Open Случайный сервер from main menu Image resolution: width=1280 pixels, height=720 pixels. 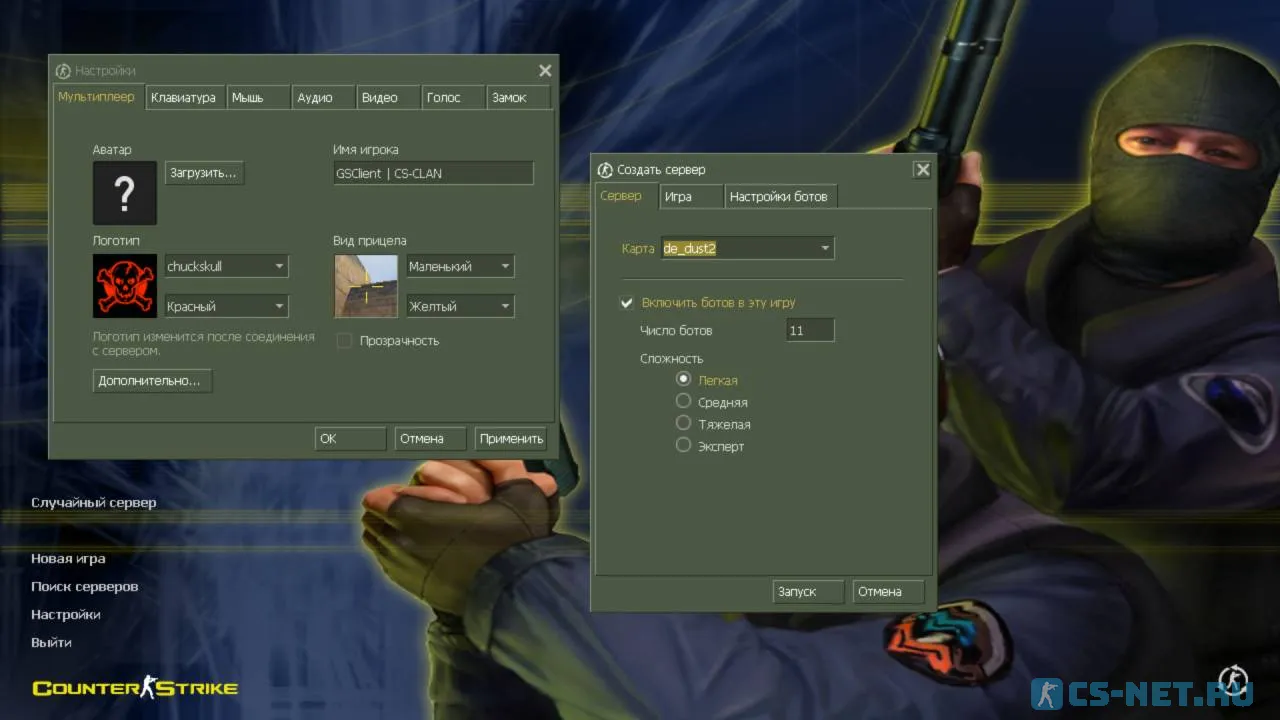pos(94,503)
